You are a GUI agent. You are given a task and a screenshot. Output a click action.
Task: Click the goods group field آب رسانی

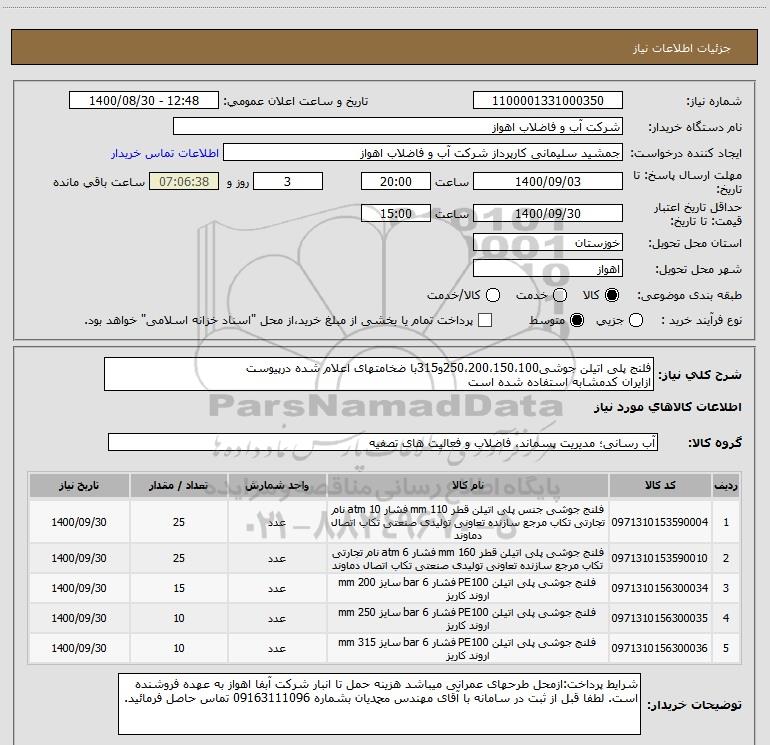383,442
